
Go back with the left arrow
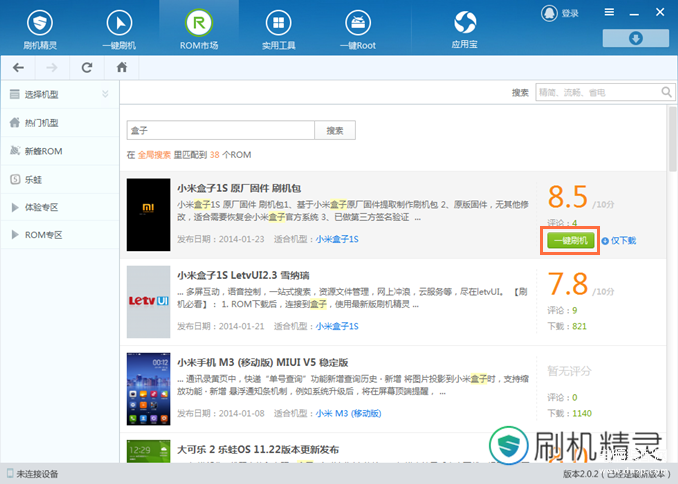pos(18,67)
